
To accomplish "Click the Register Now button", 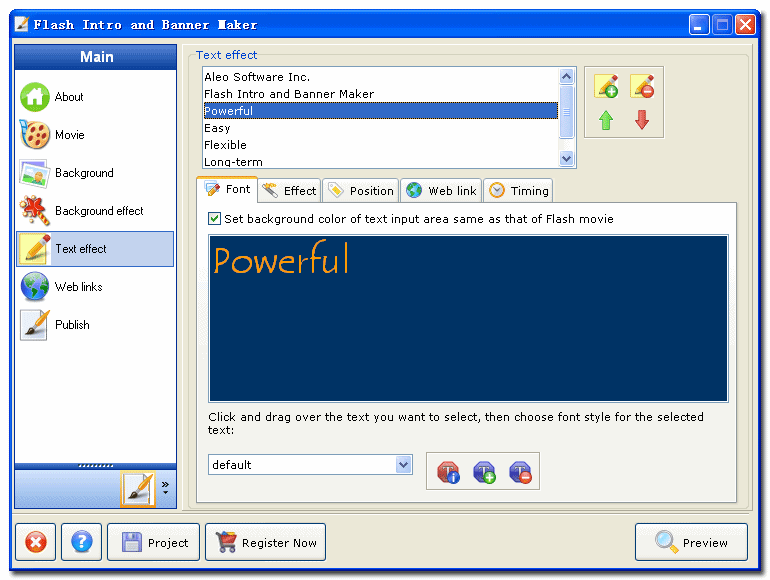I will coord(265,543).
